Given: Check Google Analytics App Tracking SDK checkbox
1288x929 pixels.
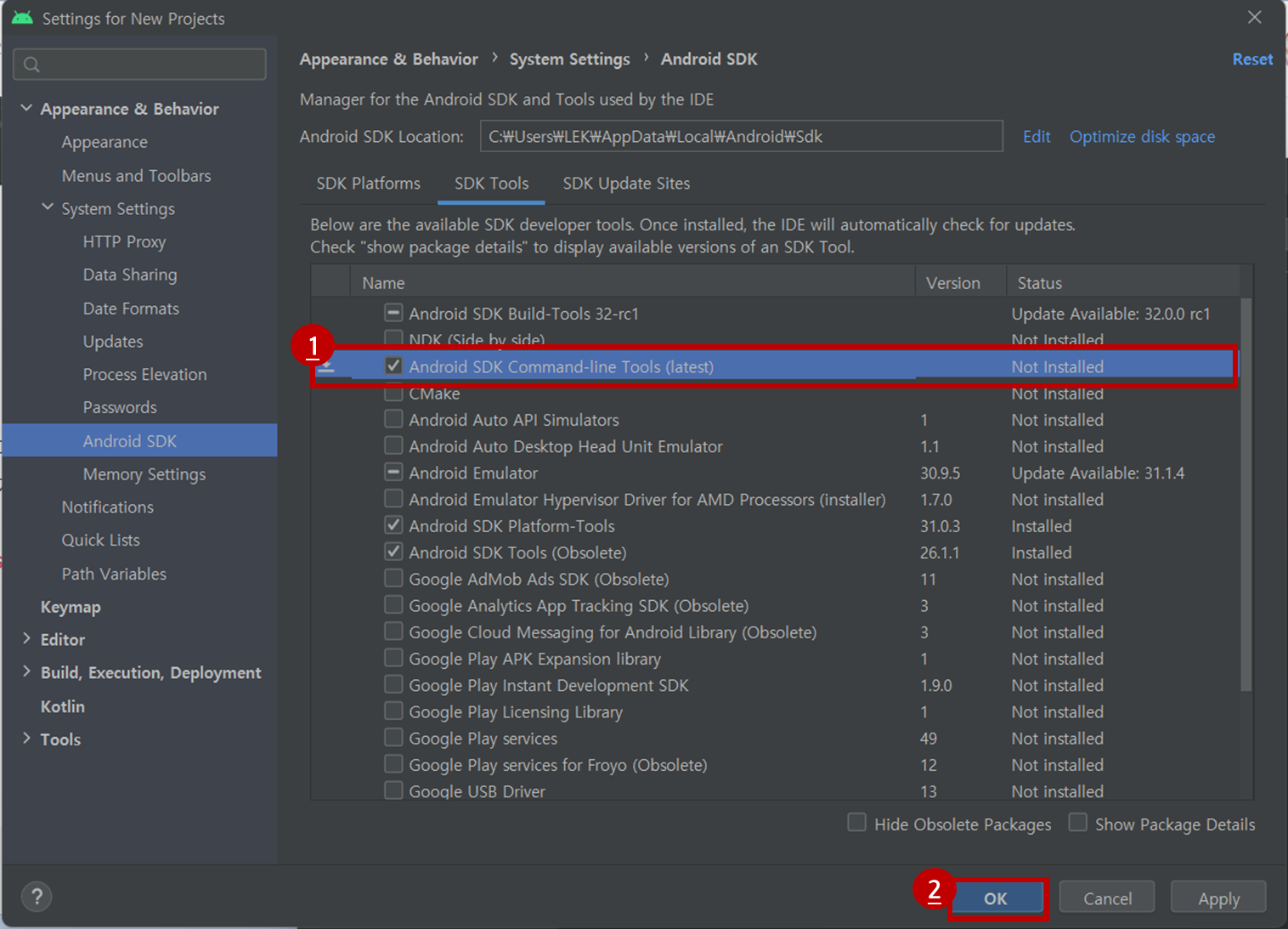Looking at the screenshot, I should pos(393,604).
